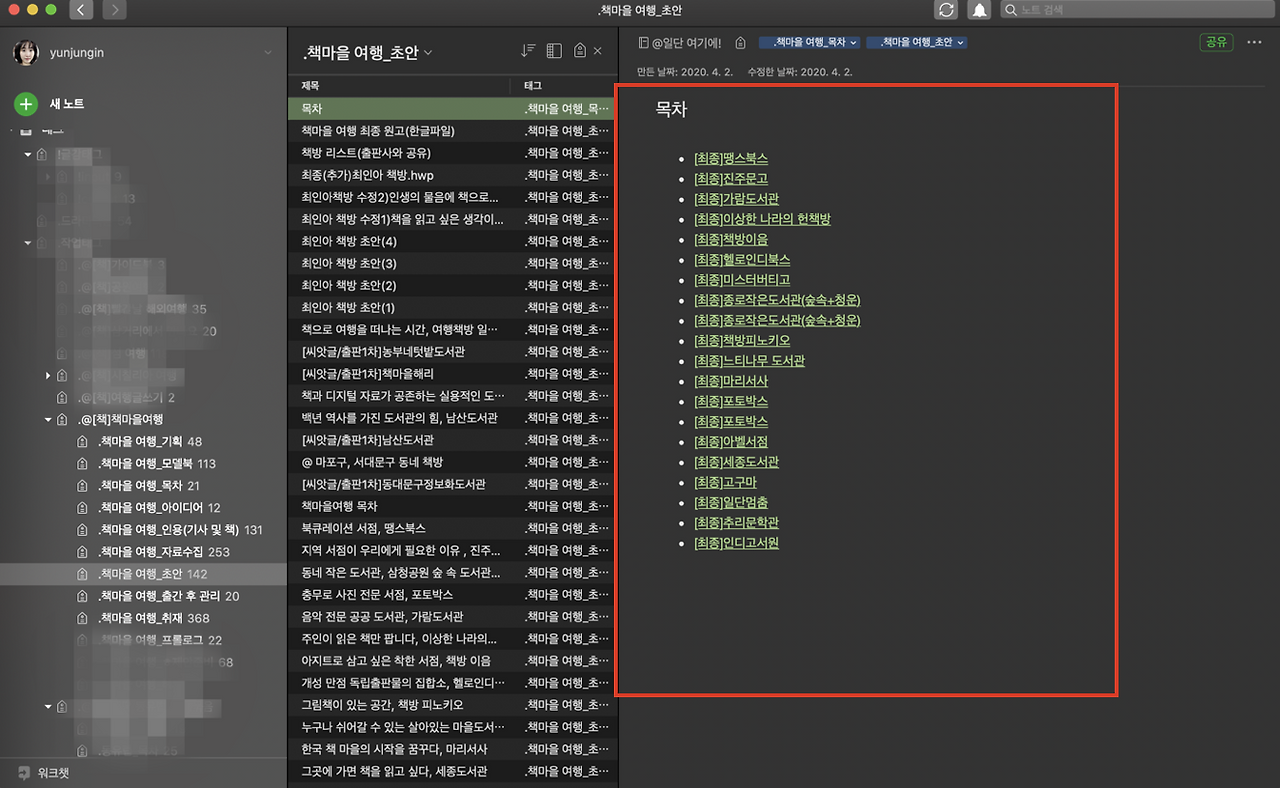Click the note title 목차 in the editor
The width and height of the screenshot is (1280, 788).
click(671, 110)
